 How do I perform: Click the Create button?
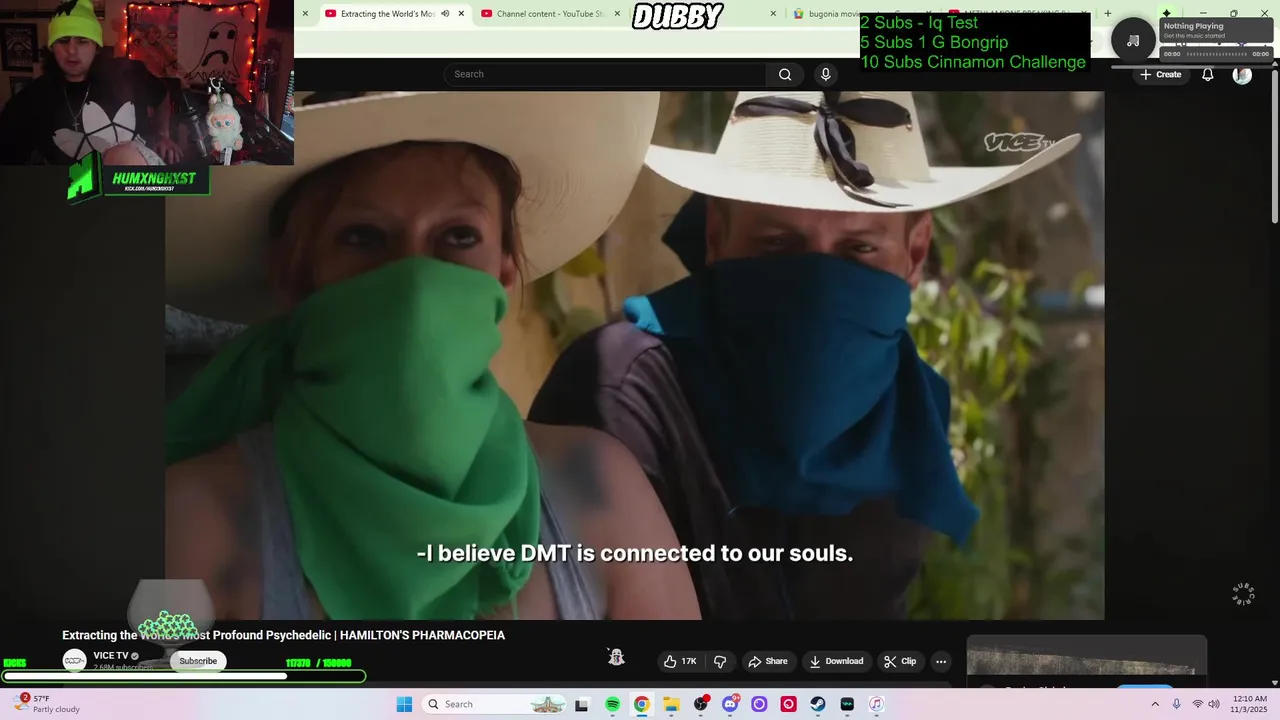(x=1160, y=75)
